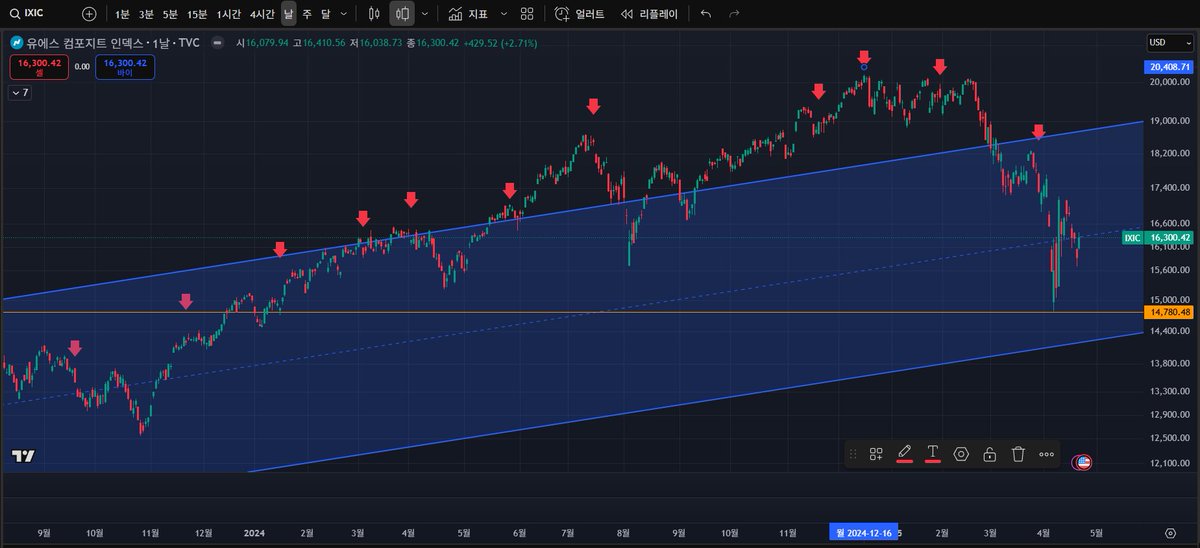Click the 2024 label on time axis

tap(254, 533)
